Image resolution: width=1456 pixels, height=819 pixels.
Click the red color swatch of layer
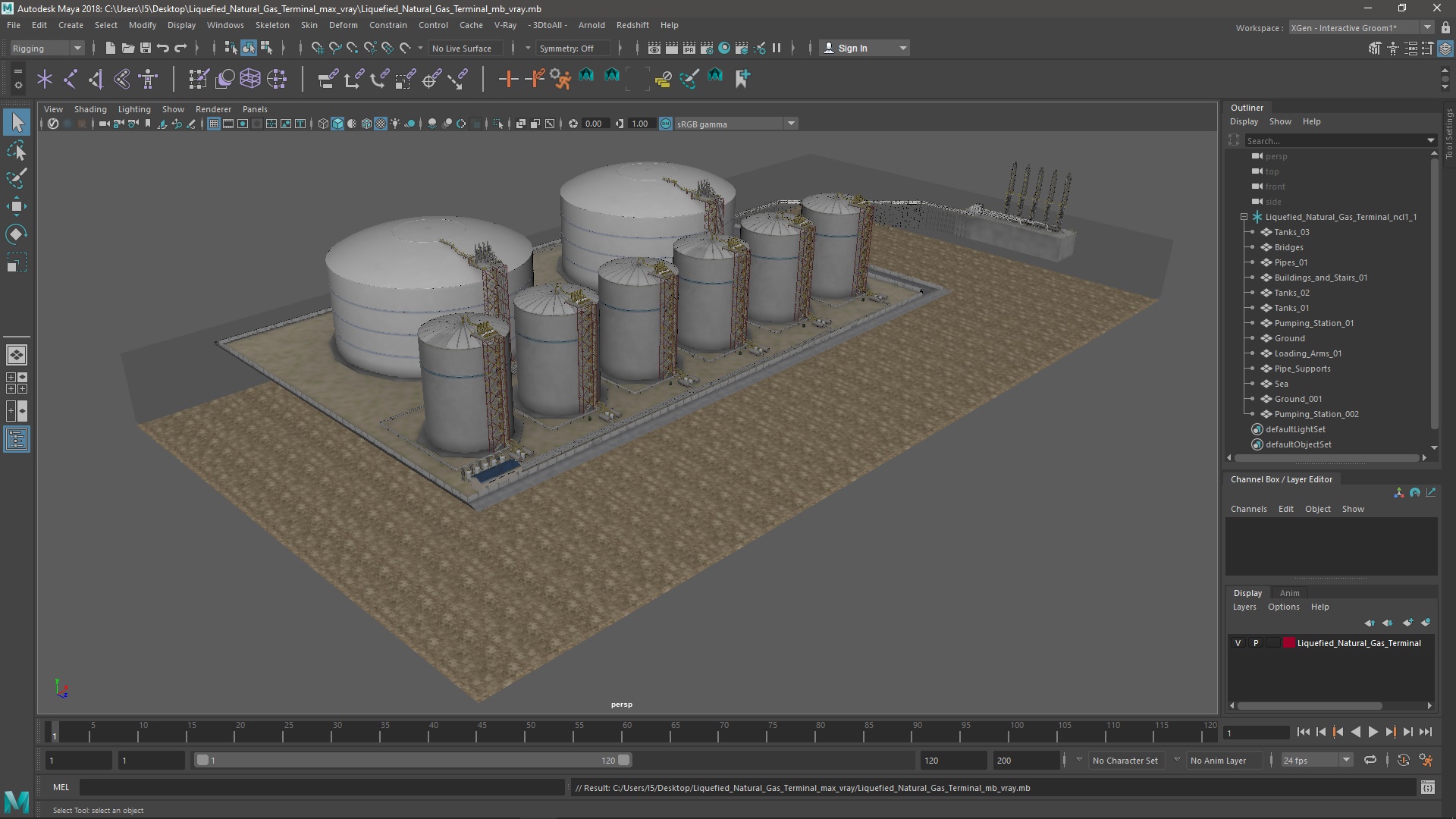click(x=1288, y=643)
